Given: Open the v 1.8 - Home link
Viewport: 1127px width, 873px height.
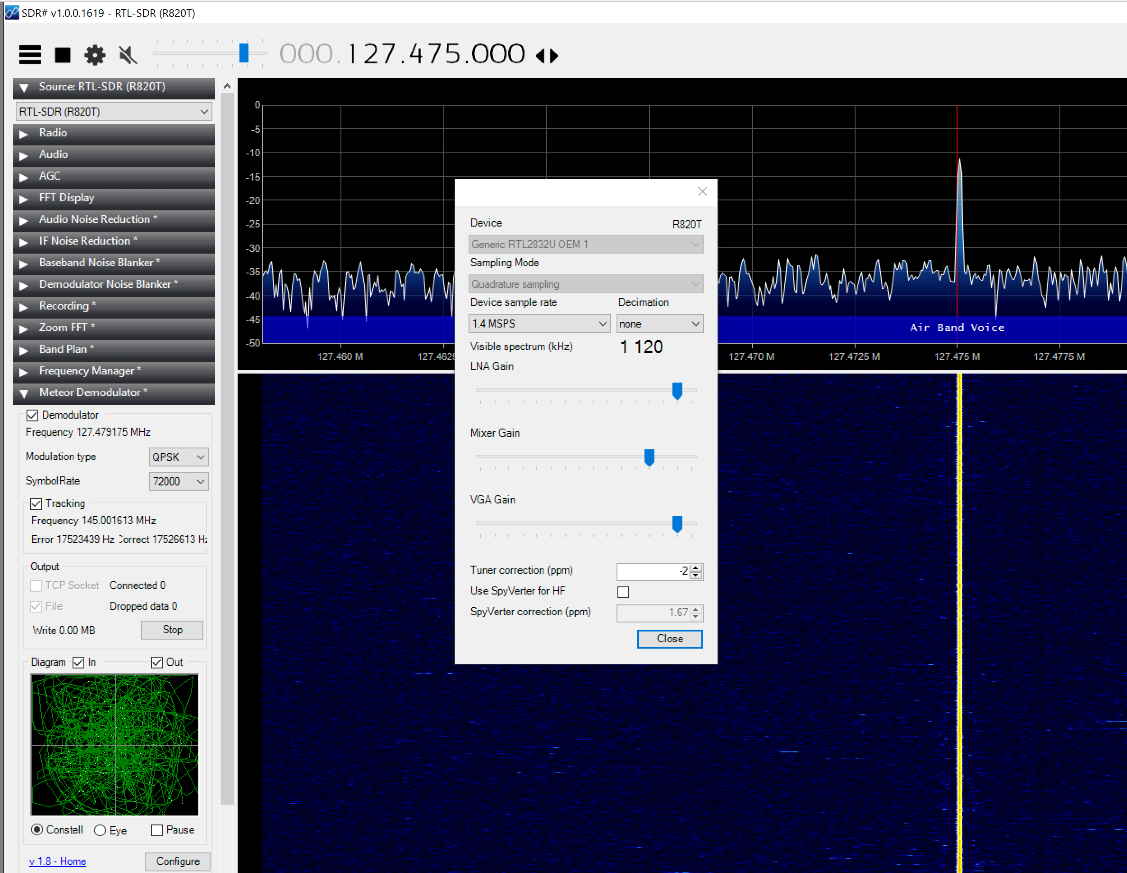Looking at the screenshot, I should pos(58,861).
